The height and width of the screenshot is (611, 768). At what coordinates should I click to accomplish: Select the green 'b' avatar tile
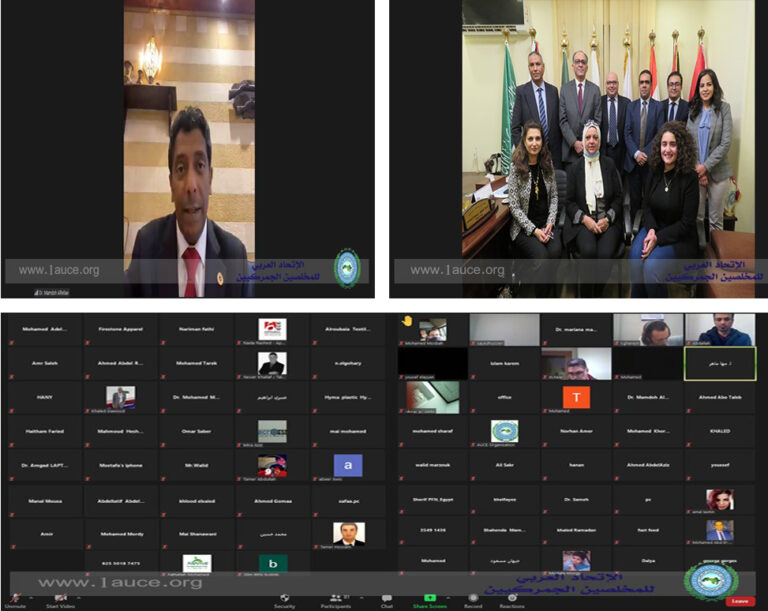(272, 563)
